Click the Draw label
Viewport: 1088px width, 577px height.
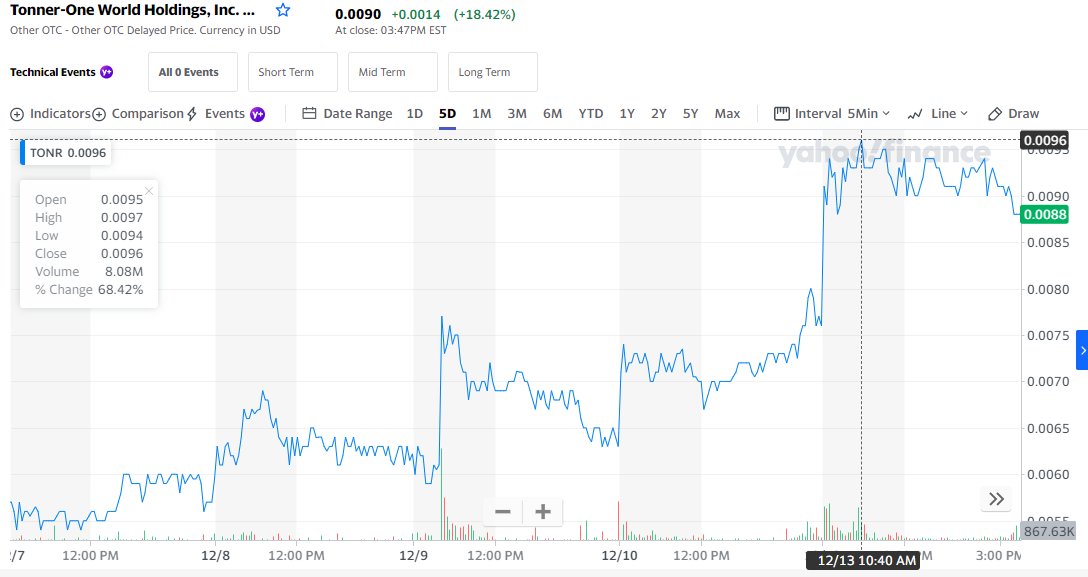[x=1023, y=114]
